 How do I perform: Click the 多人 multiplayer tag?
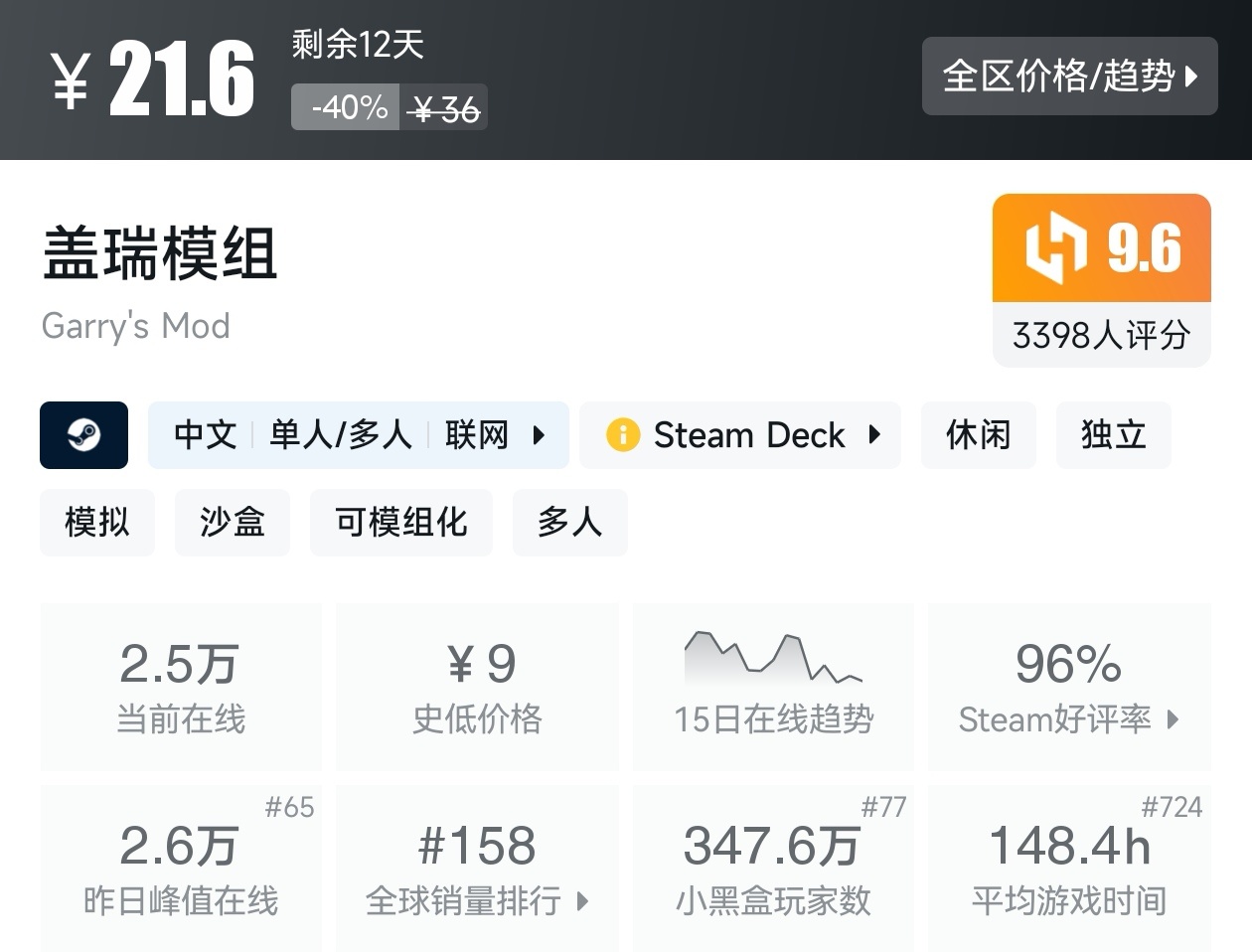(570, 523)
